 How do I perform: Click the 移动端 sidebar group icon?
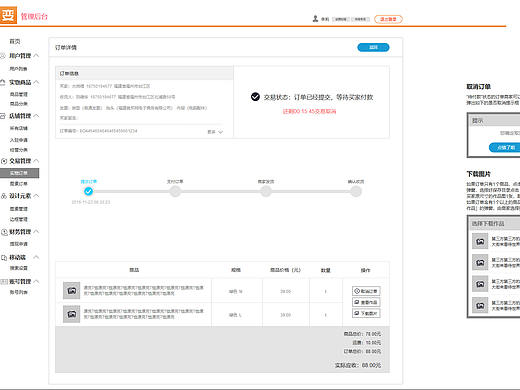[x=4, y=258]
